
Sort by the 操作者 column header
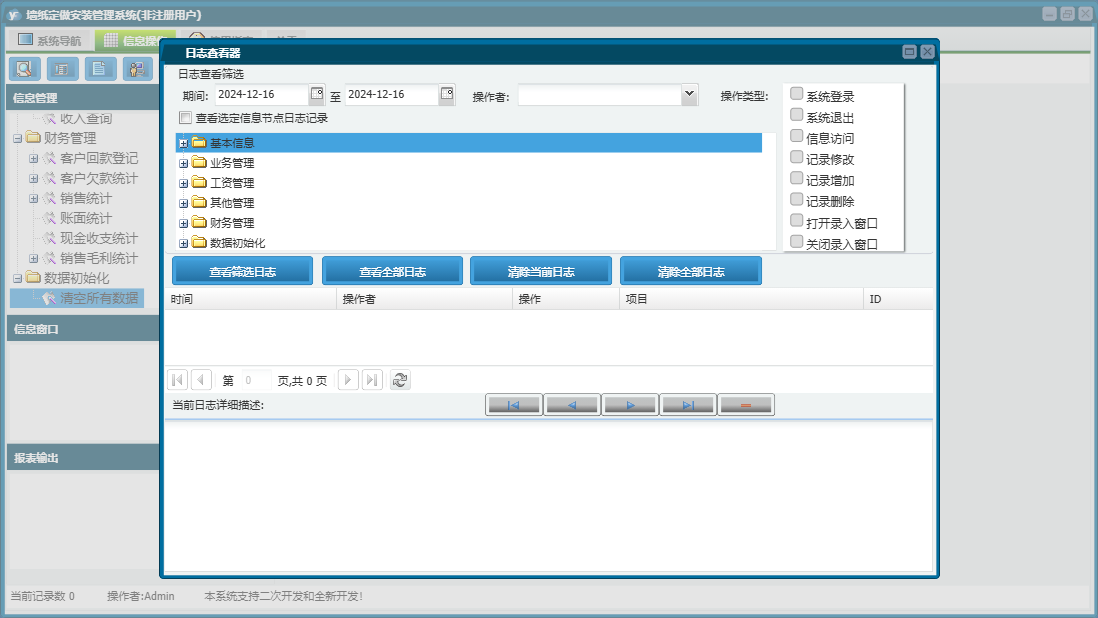pyautogui.click(x=424, y=299)
